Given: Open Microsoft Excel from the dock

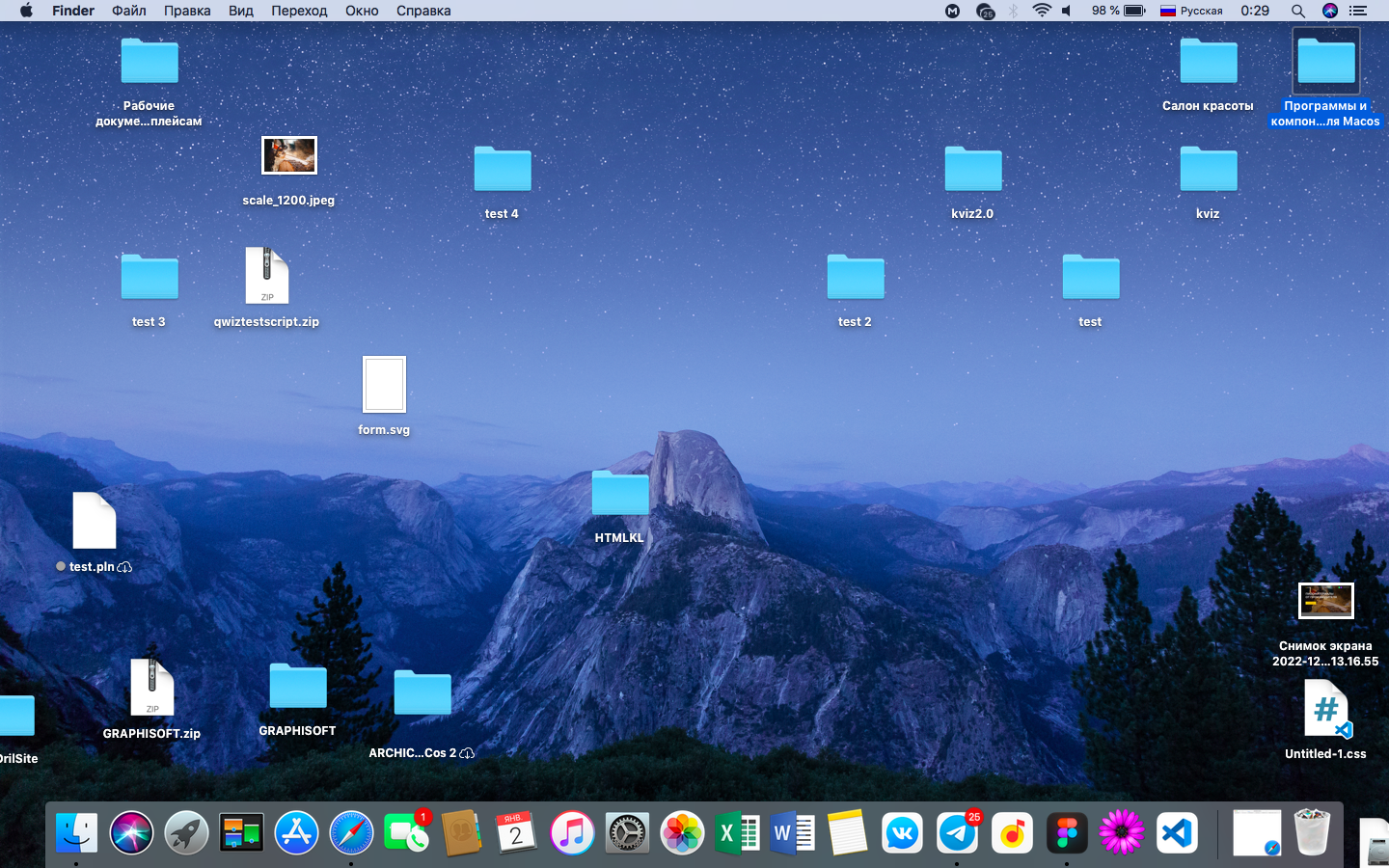Looking at the screenshot, I should click(x=737, y=833).
